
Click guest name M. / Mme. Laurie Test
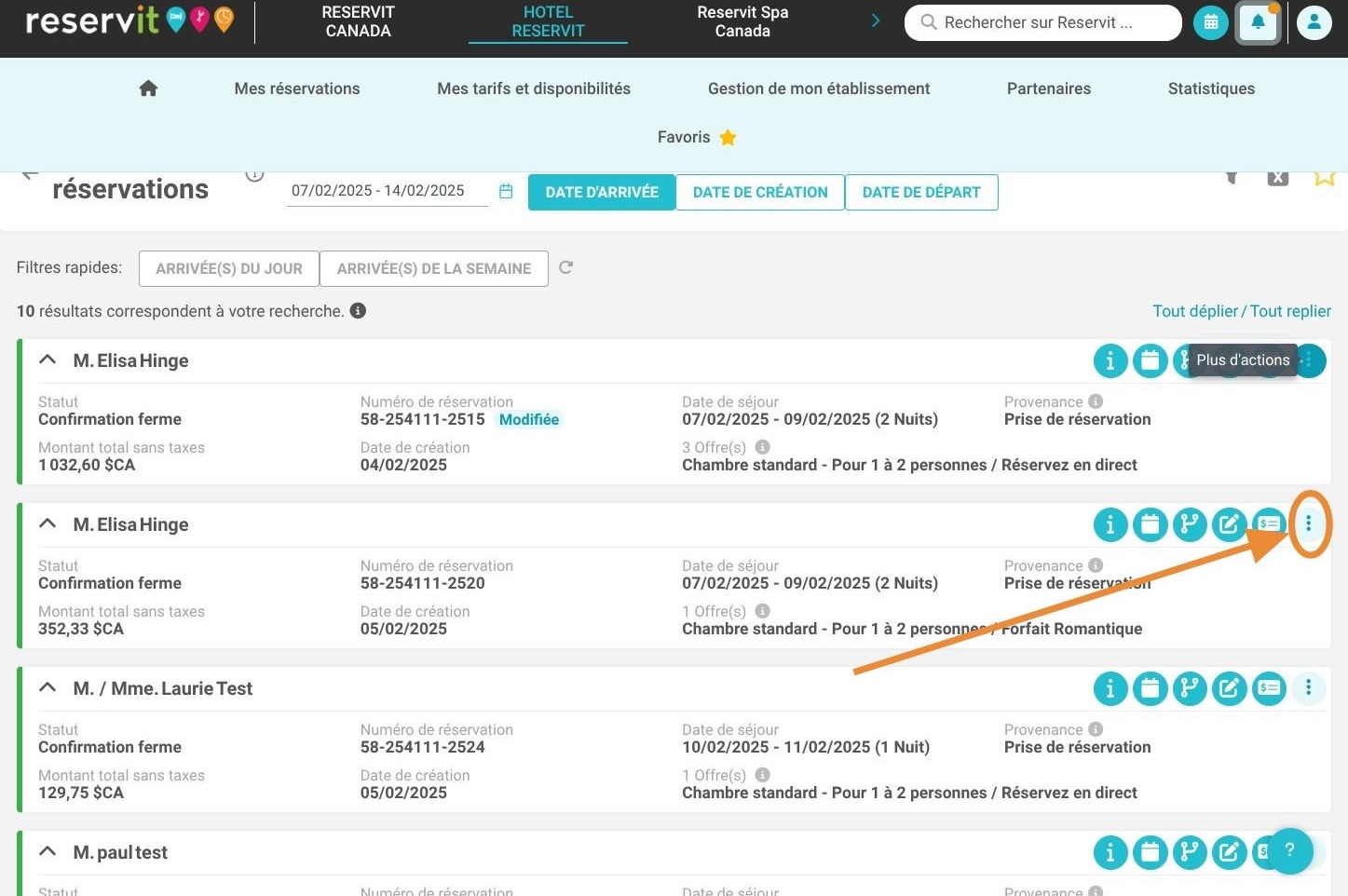tap(163, 688)
